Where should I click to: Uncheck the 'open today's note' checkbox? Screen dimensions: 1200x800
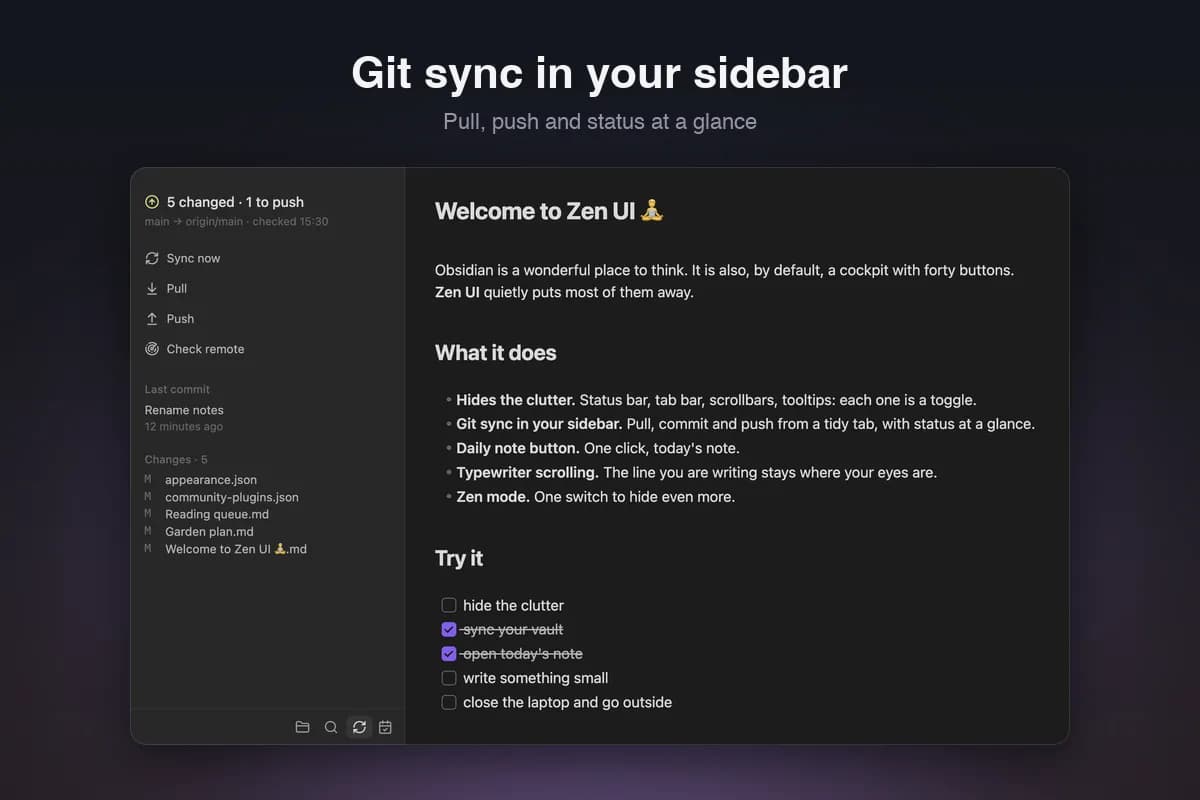tap(449, 654)
